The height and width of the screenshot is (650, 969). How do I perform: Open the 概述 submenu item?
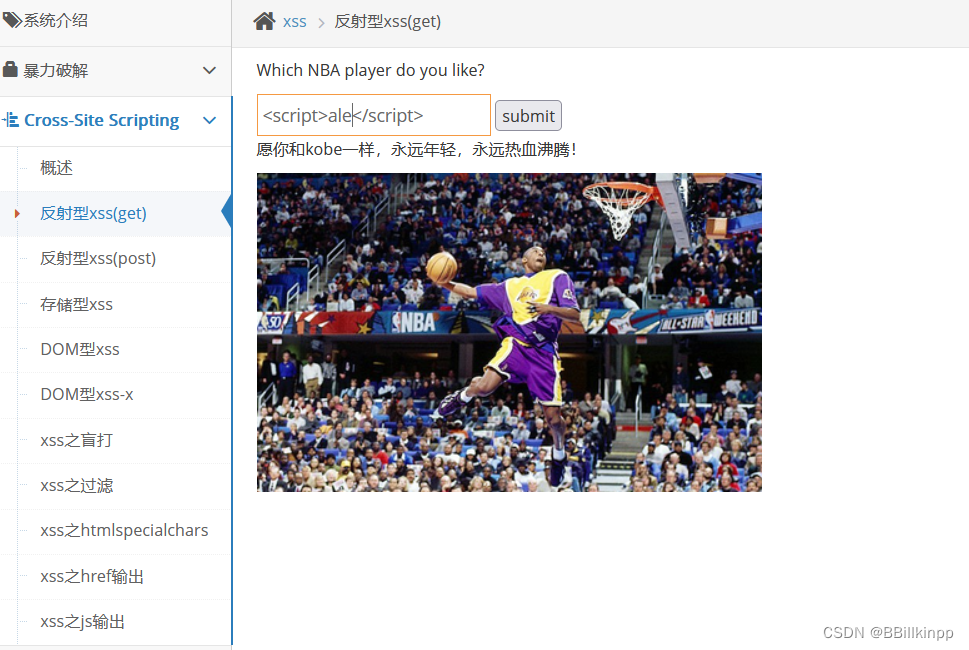pos(56,167)
